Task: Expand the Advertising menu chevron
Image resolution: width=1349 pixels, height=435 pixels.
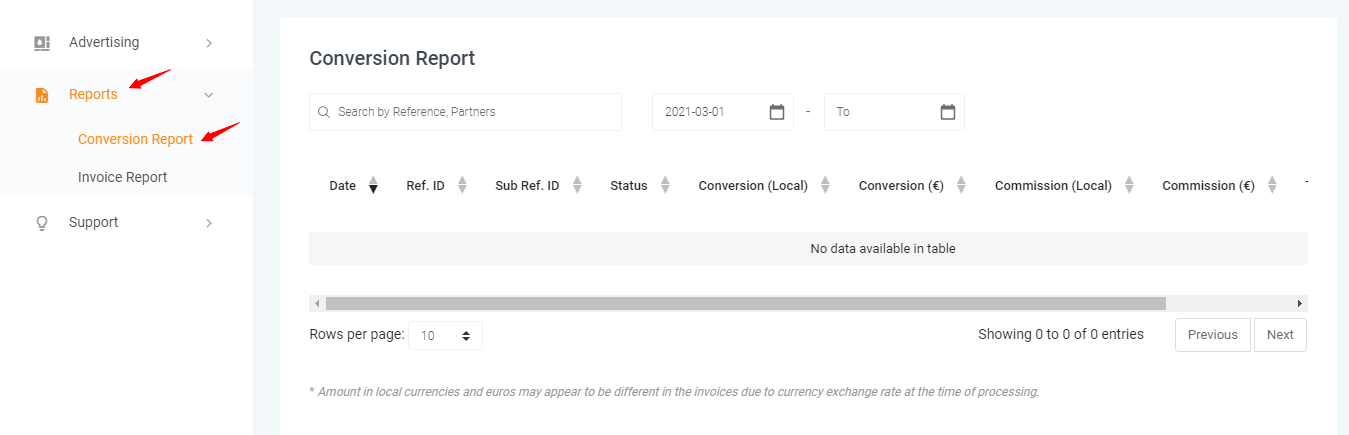Action: coord(209,43)
